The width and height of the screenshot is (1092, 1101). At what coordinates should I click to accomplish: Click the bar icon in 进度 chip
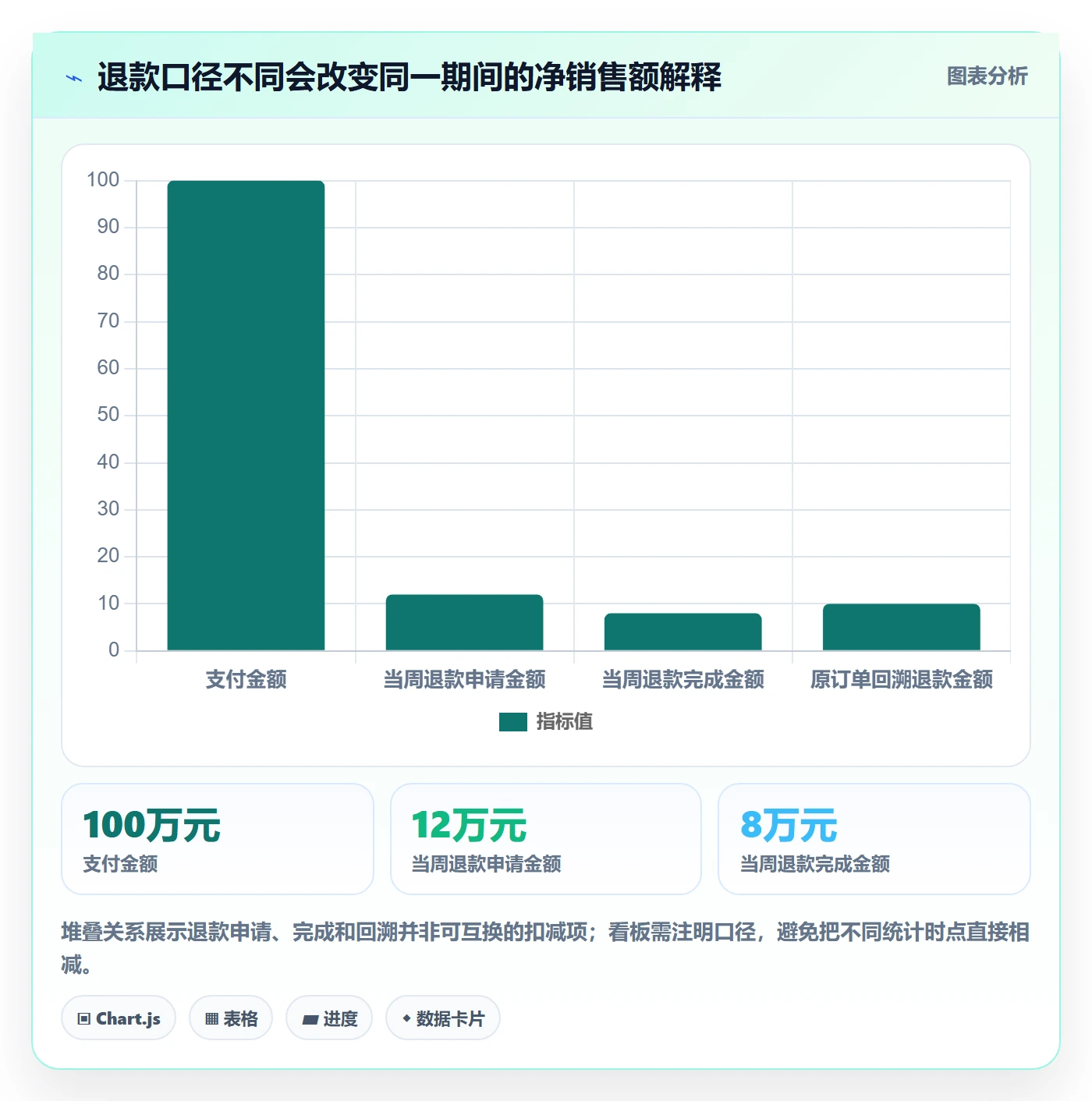(x=310, y=1019)
